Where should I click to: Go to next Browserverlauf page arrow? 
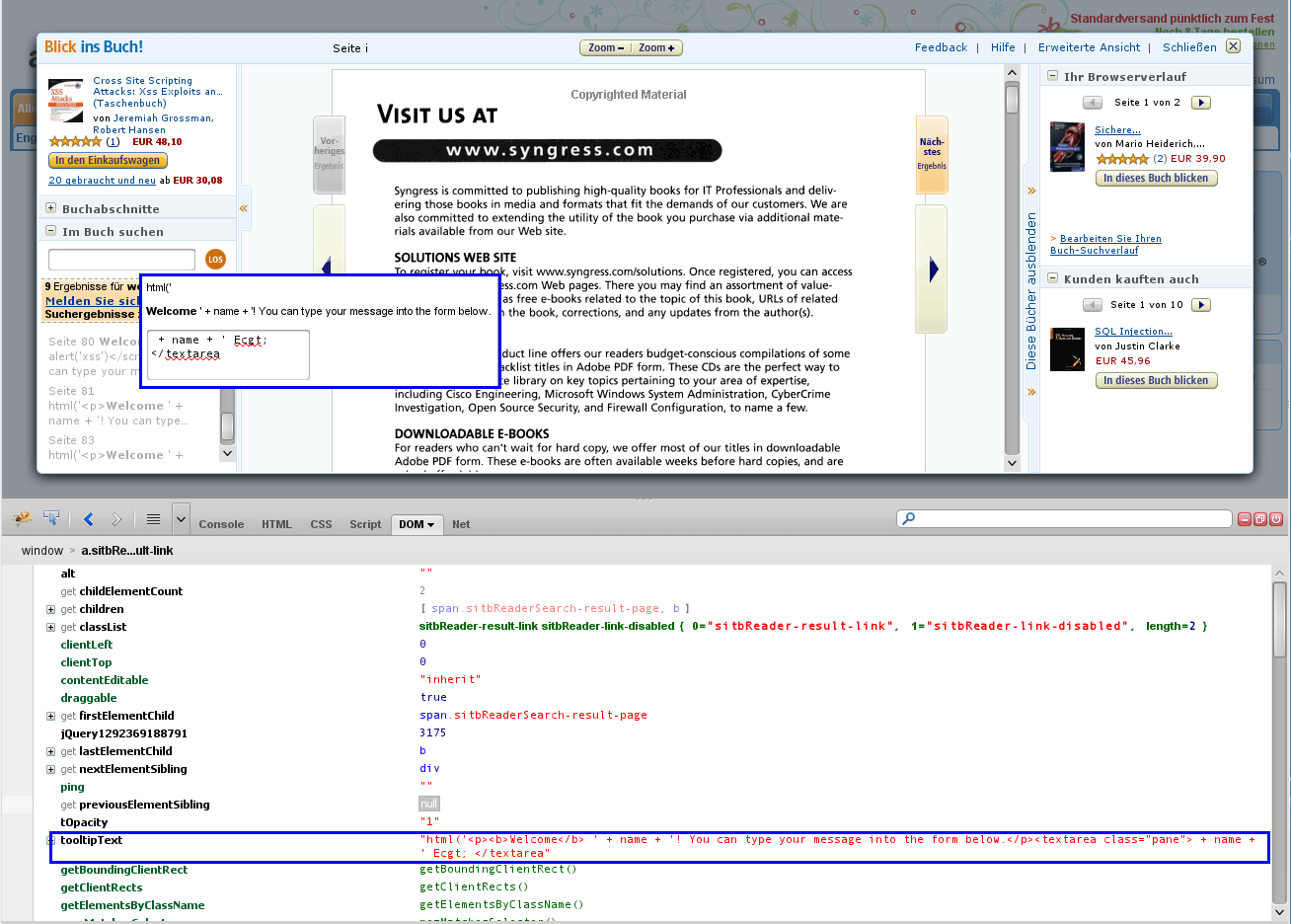pyautogui.click(x=1200, y=103)
